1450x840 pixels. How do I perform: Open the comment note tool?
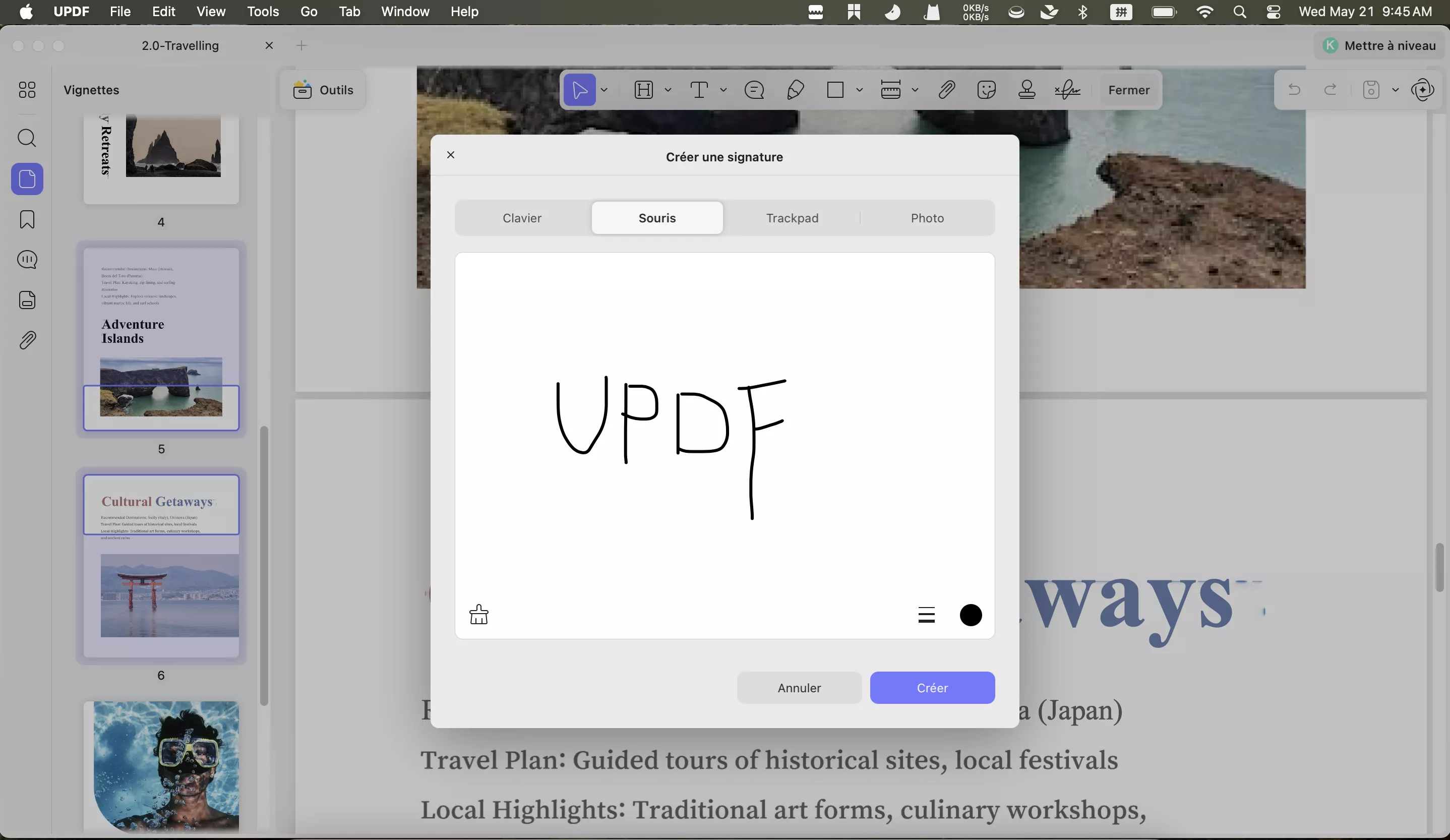[754, 90]
